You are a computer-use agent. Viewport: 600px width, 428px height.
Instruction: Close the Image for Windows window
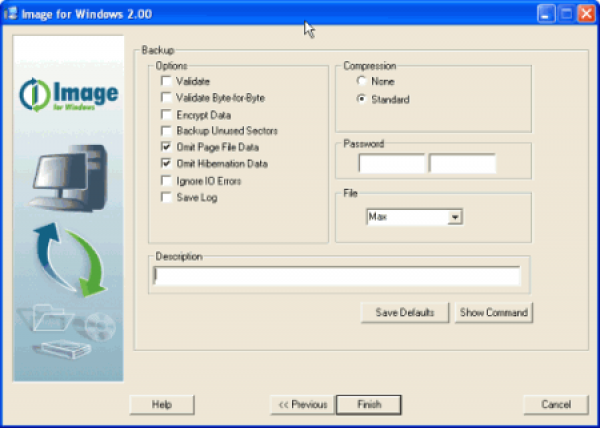[586, 14]
